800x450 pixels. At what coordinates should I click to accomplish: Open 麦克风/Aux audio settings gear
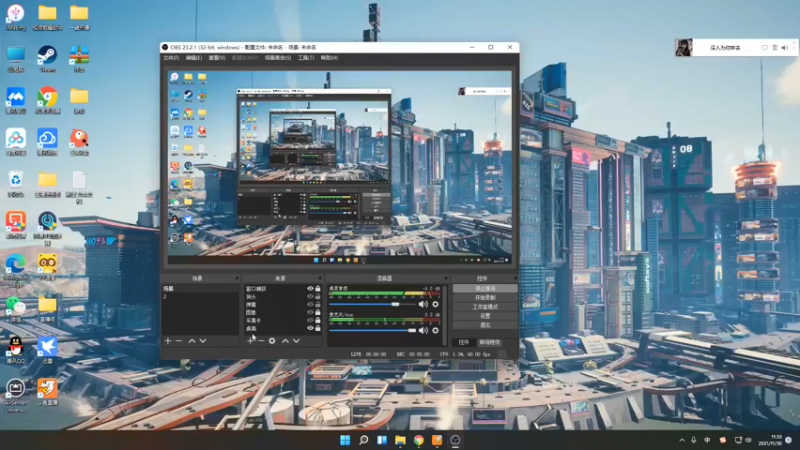(x=435, y=331)
